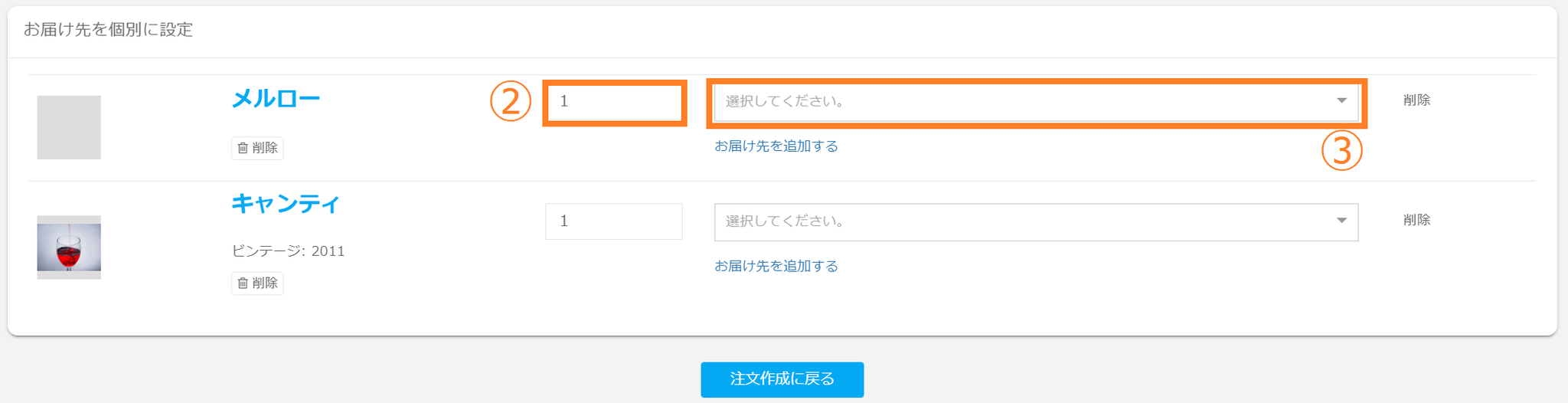This screenshot has height=403, width=1568.
Task: Click お届け先を追加する under the キャンティ row
Action: tap(776, 267)
